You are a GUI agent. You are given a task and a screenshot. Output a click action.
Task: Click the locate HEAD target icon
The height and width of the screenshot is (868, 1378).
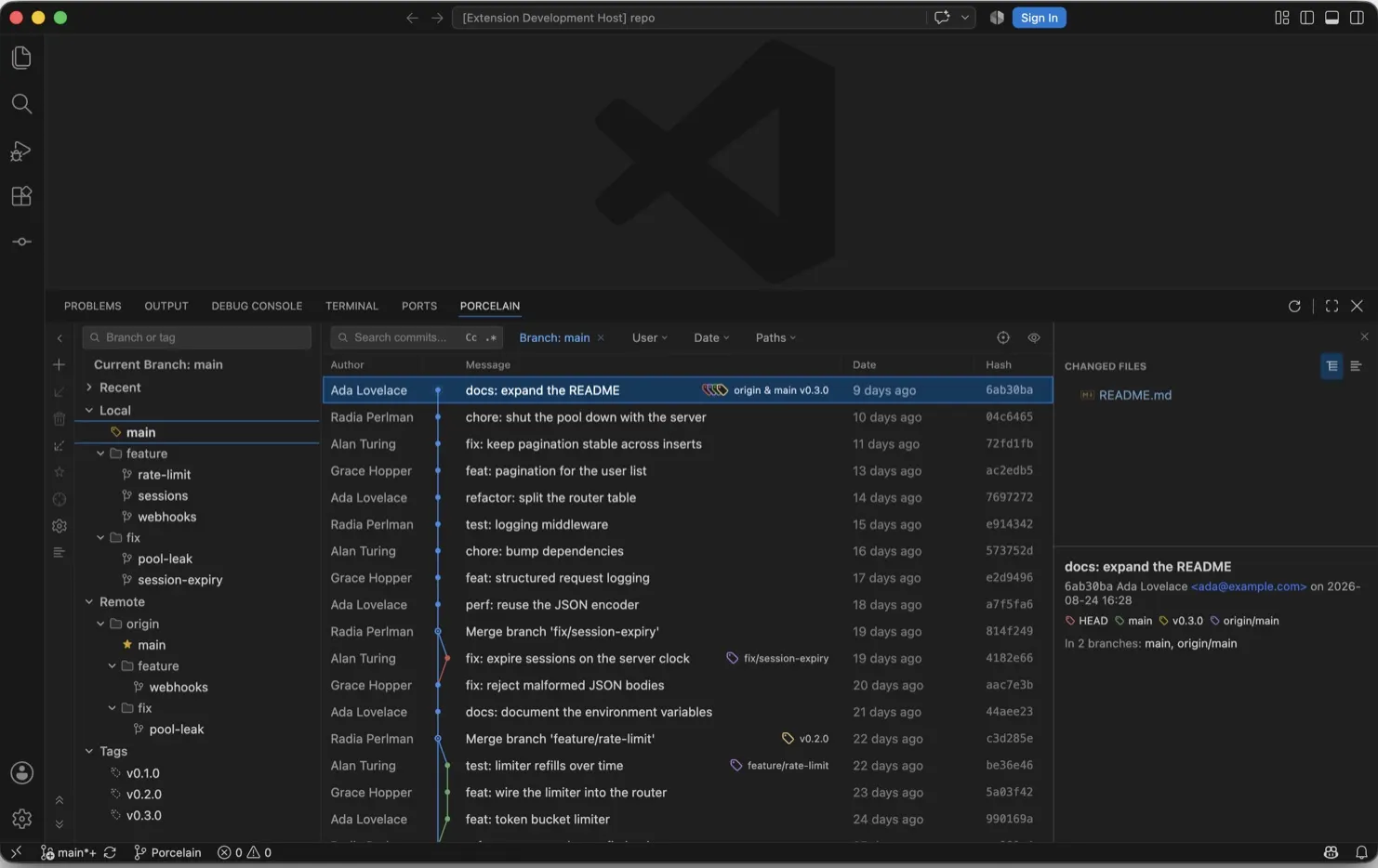tap(1003, 337)
